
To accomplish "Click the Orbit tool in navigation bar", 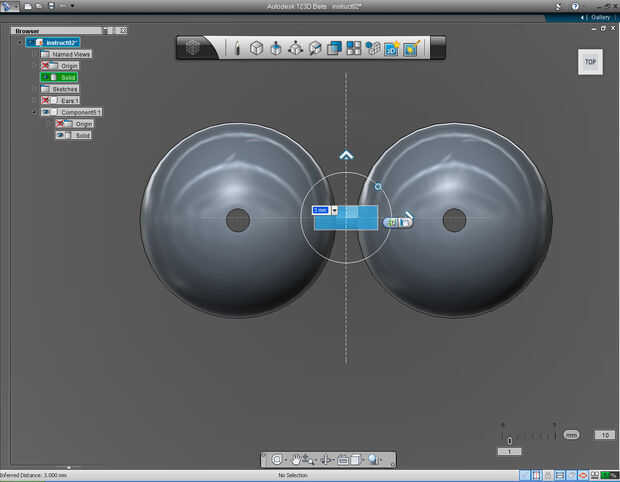I will [277, 459].
